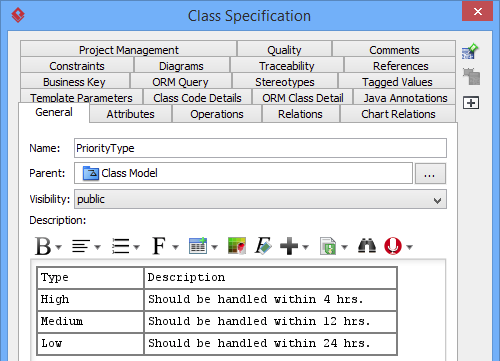Select the General tab
This screenshot has height=361, width=500.
(x=54, y=112)
